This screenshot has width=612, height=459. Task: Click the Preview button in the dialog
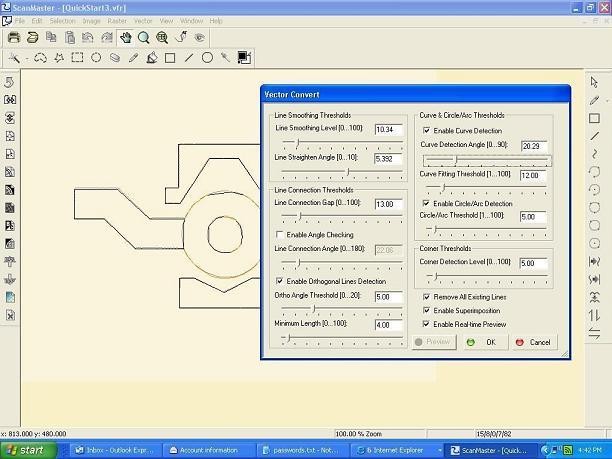point(434,342)
